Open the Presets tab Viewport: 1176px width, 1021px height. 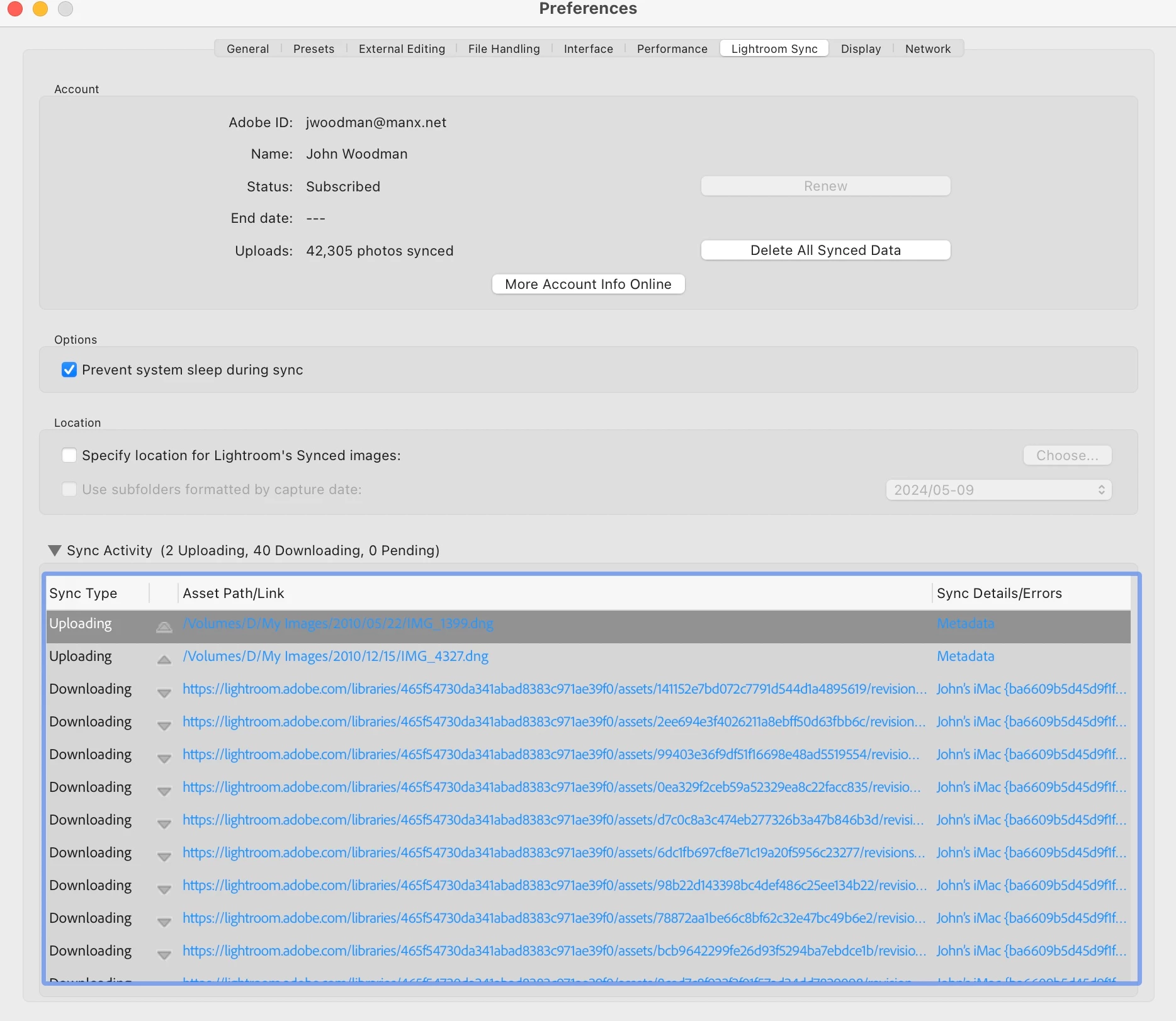314,48
